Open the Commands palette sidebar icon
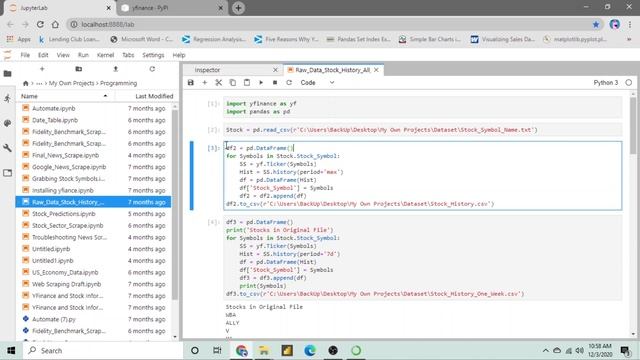Viewport: 640px width, 360px height. [x=7, y=123]
